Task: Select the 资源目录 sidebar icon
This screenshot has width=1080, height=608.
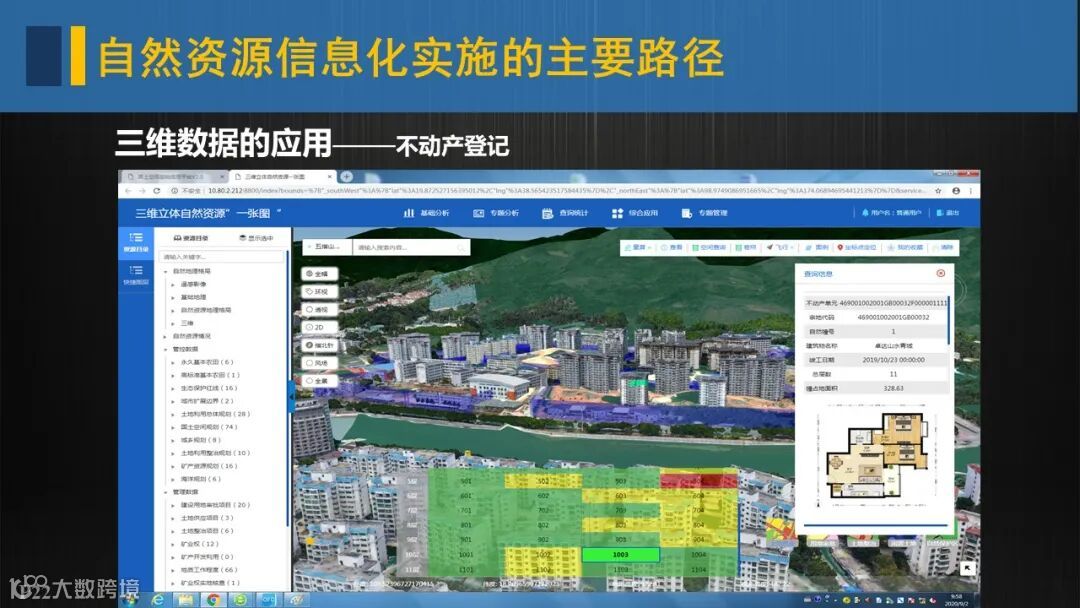Action: (136, 242)
